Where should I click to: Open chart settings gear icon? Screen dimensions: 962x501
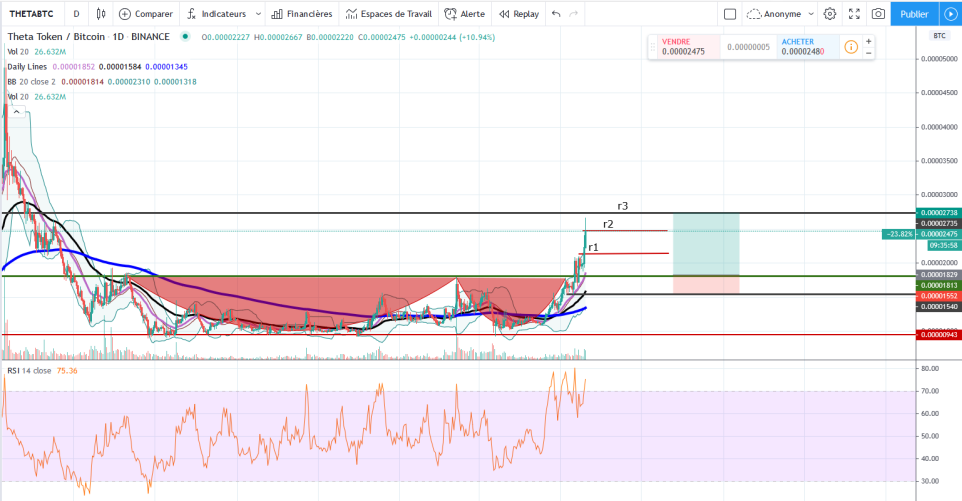pyautogui.click(x=829, y=13)
